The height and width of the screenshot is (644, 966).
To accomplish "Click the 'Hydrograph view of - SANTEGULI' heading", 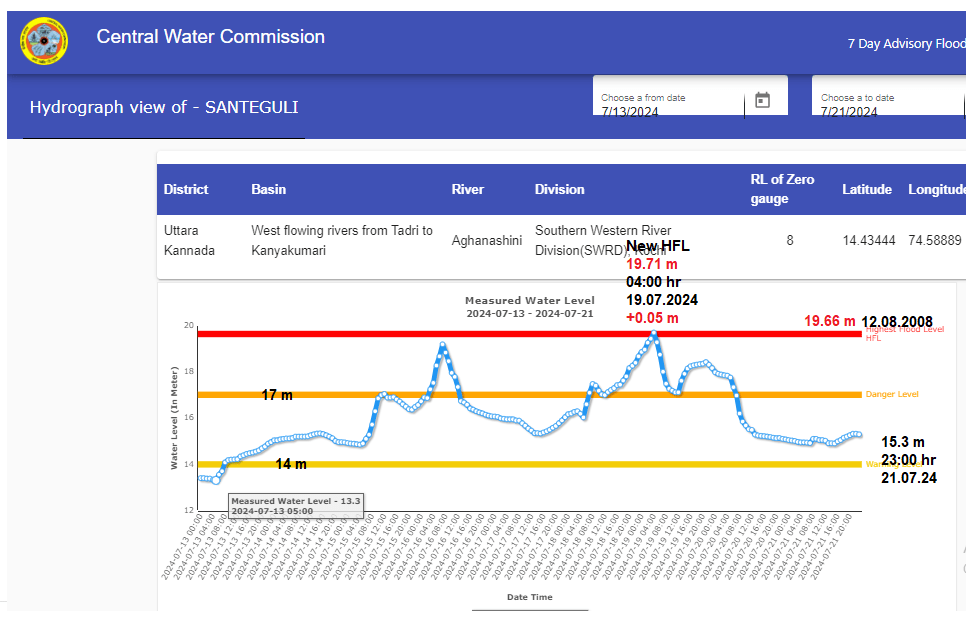I will (x=164, y=107).
